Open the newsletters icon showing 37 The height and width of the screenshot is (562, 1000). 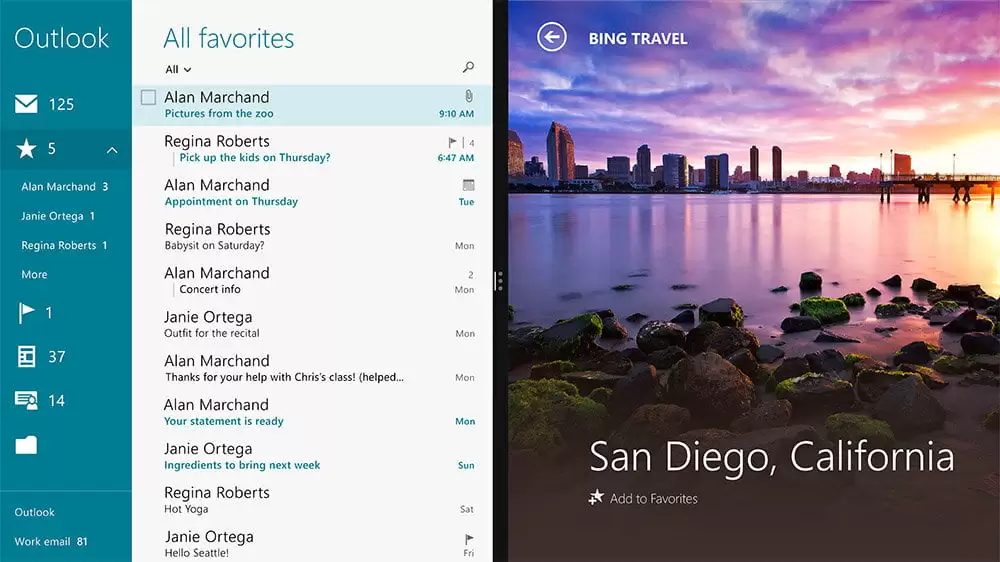26,356
